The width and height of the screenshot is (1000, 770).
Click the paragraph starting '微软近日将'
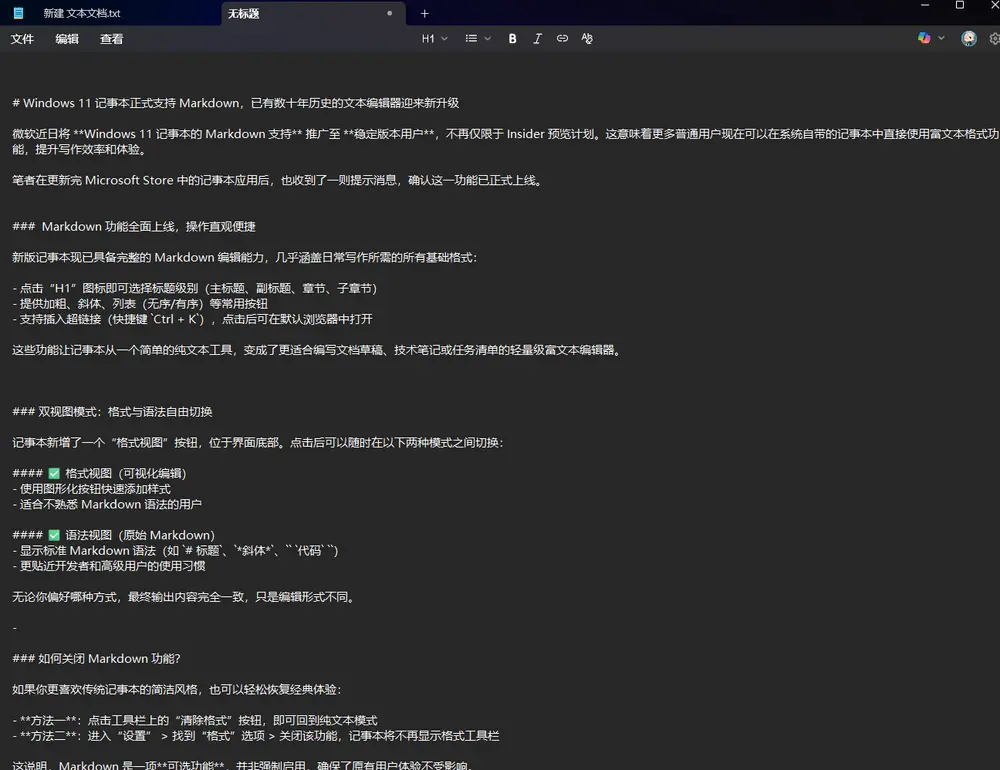pos(505,142)
